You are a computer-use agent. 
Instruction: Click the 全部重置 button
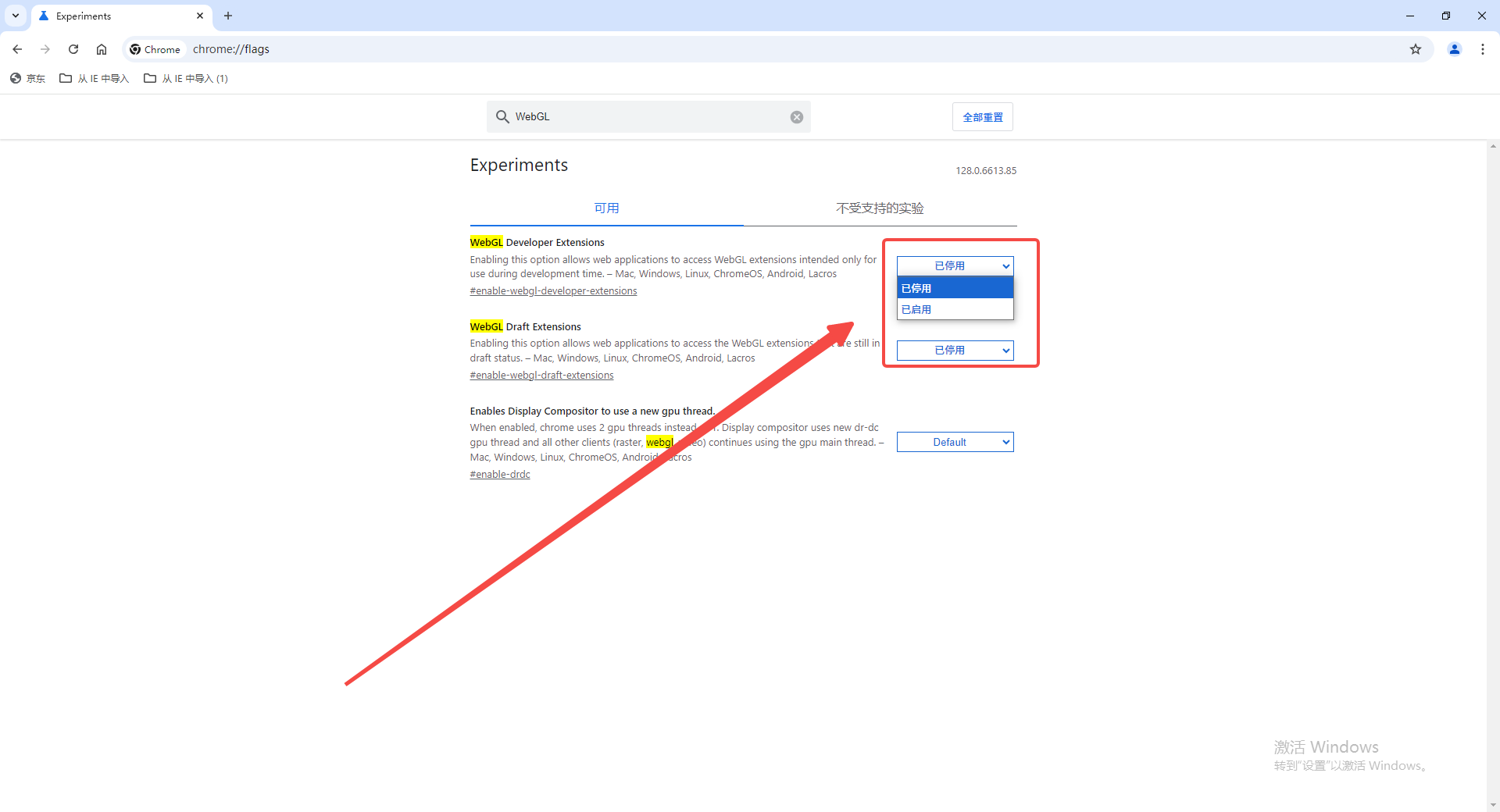click(983, 117)
